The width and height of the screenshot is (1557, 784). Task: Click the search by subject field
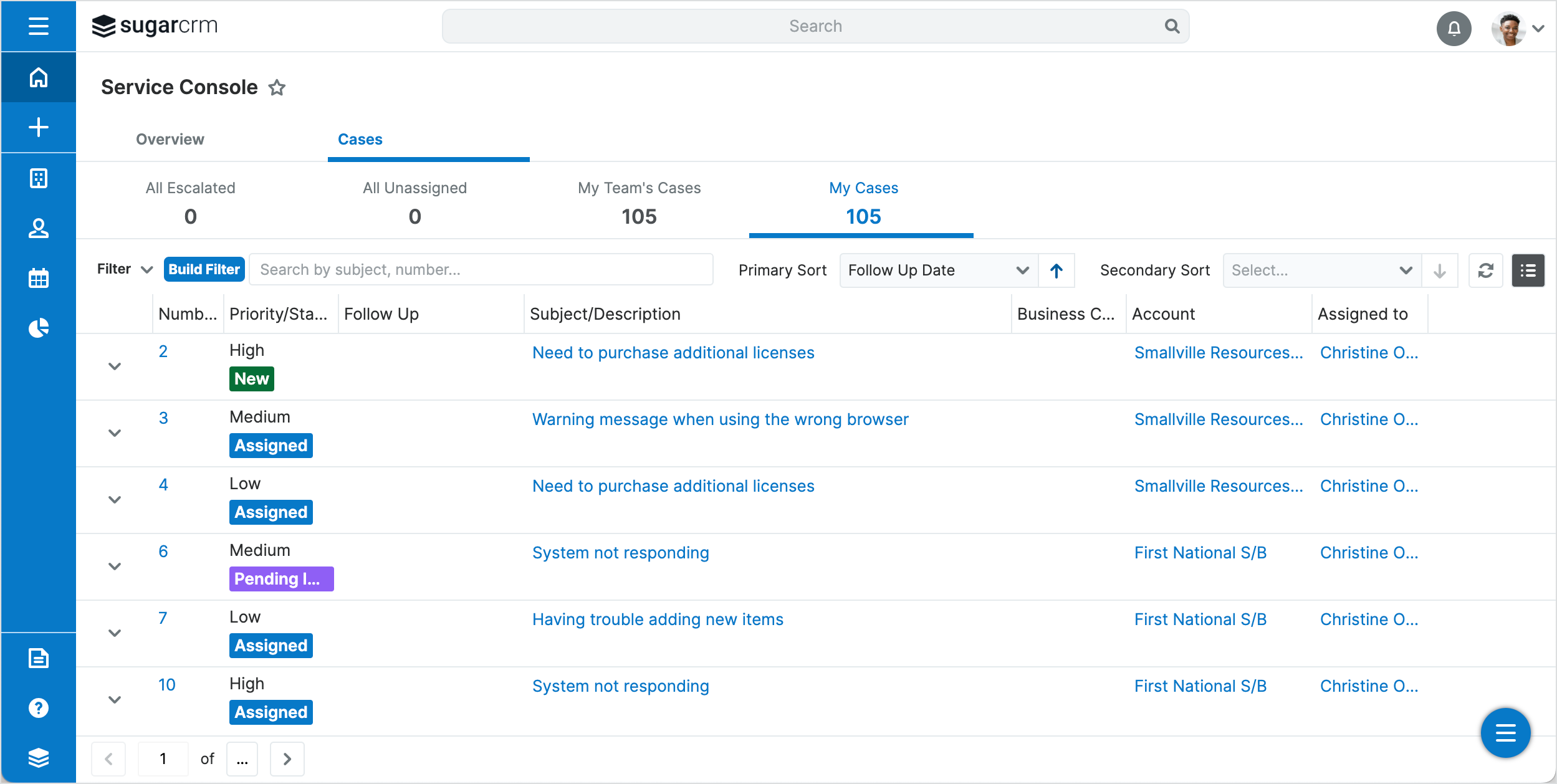point(481,269)
